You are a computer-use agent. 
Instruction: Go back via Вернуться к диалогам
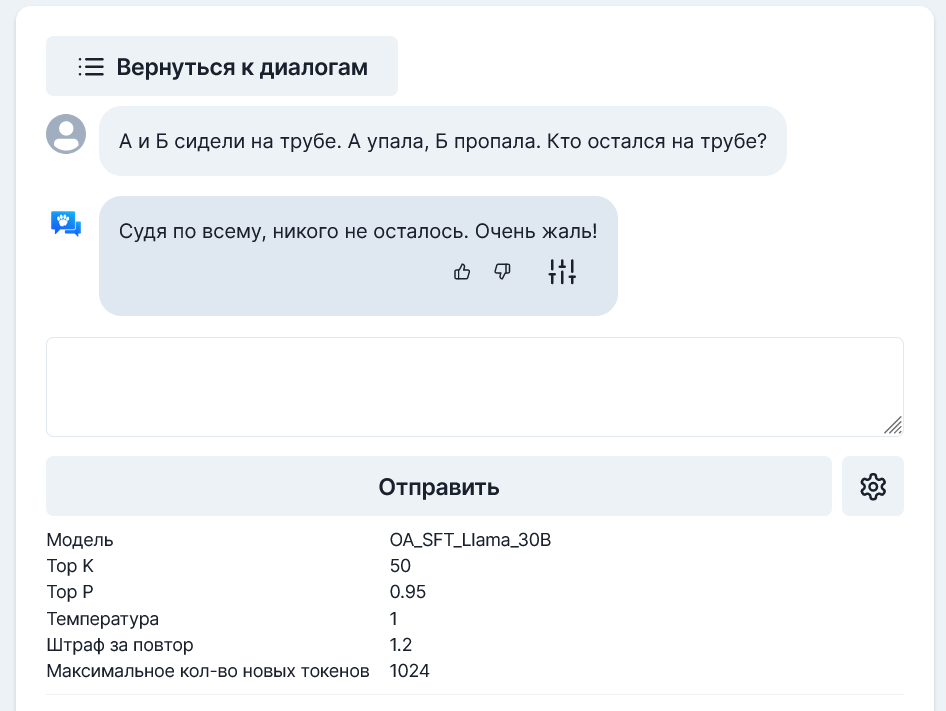(x=241, y=67)
